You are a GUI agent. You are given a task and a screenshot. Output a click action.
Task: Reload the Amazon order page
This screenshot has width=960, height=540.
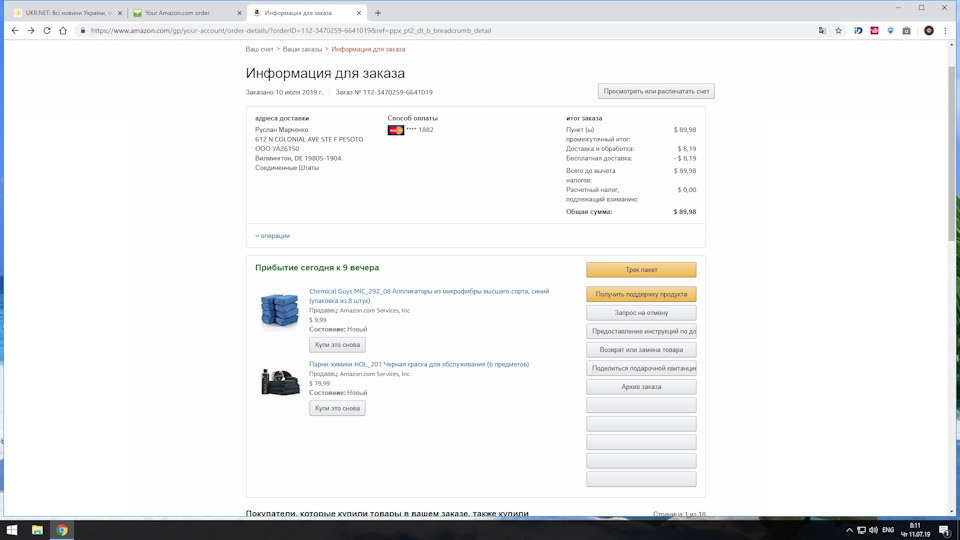coord(47,31)
